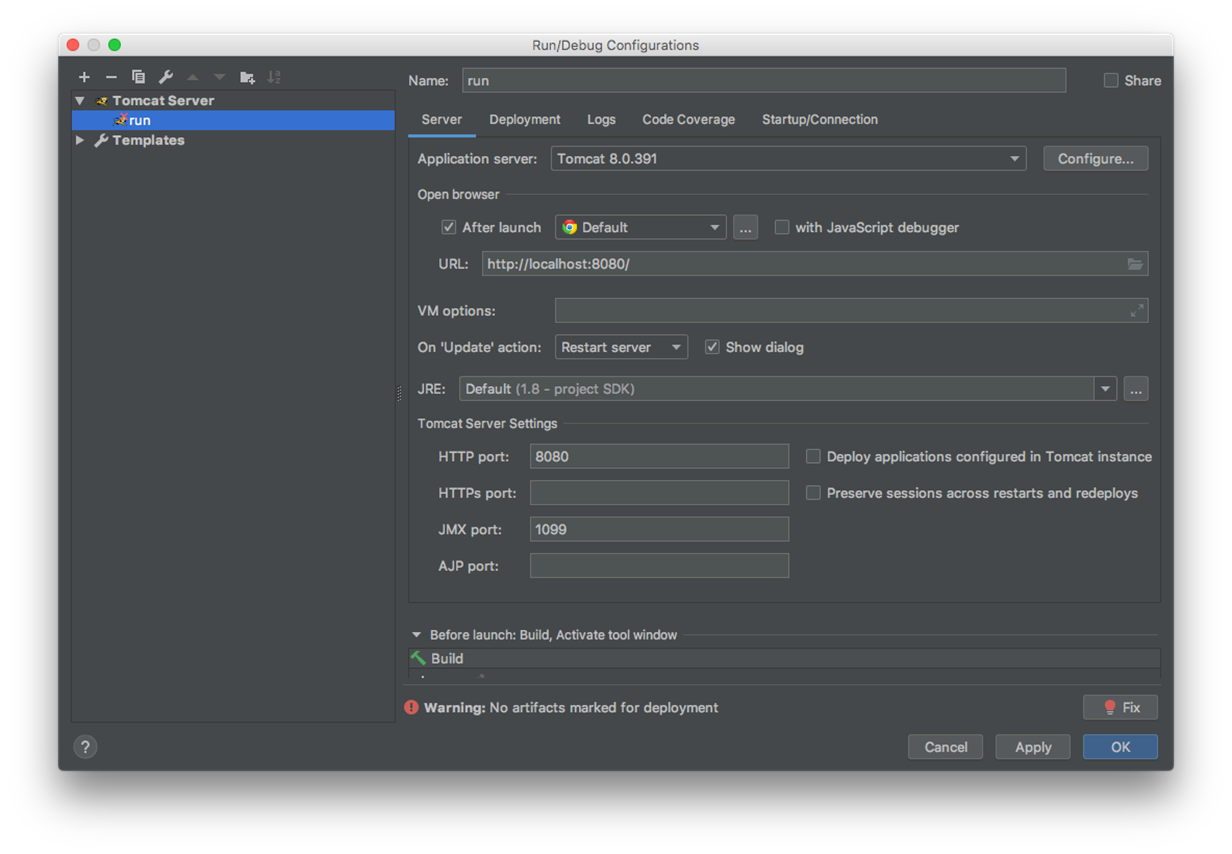
Task: Switch to the Deployment tab
Action: (x=524, y=119)
